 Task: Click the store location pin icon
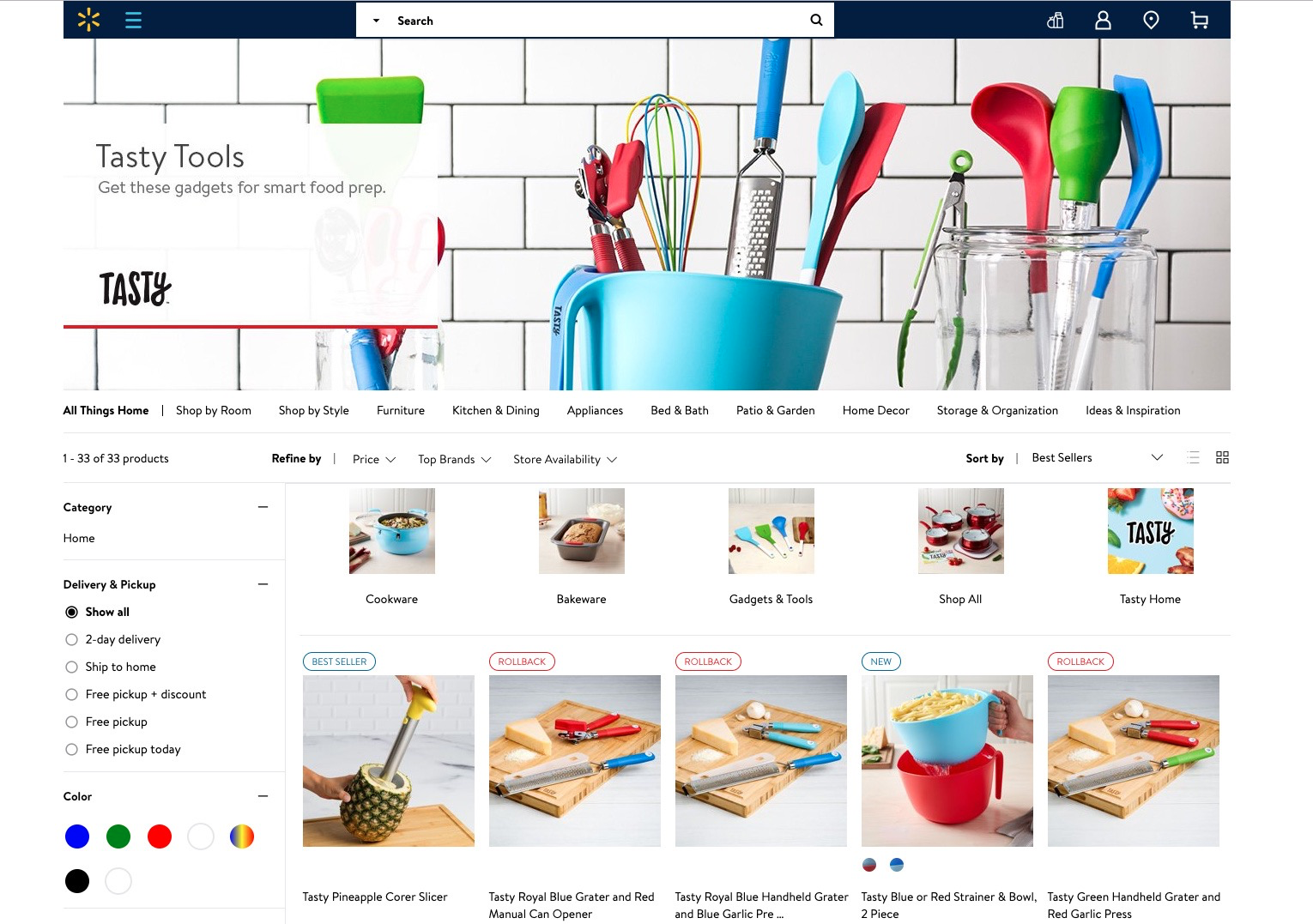coord(1151,20)
